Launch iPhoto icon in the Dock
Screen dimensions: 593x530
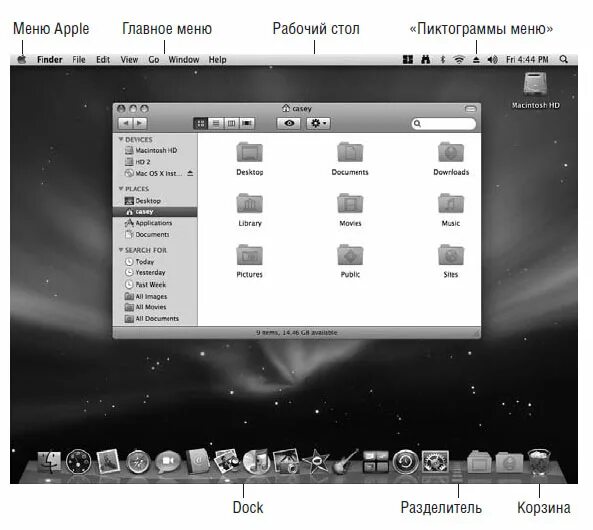tap(286, 462)
